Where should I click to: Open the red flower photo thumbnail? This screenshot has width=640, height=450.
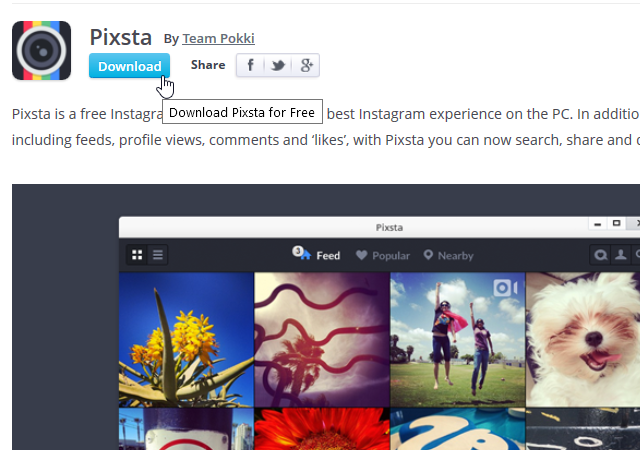pyautogui.click(x=322, y=429)
